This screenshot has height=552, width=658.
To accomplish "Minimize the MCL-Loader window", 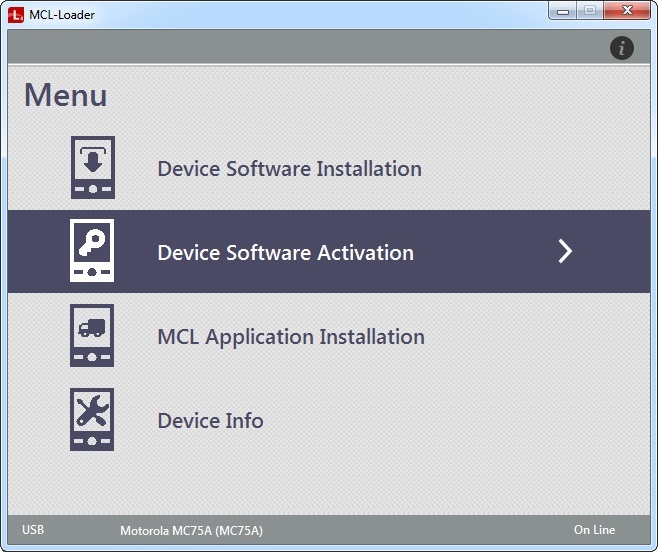I will (563, 10).
